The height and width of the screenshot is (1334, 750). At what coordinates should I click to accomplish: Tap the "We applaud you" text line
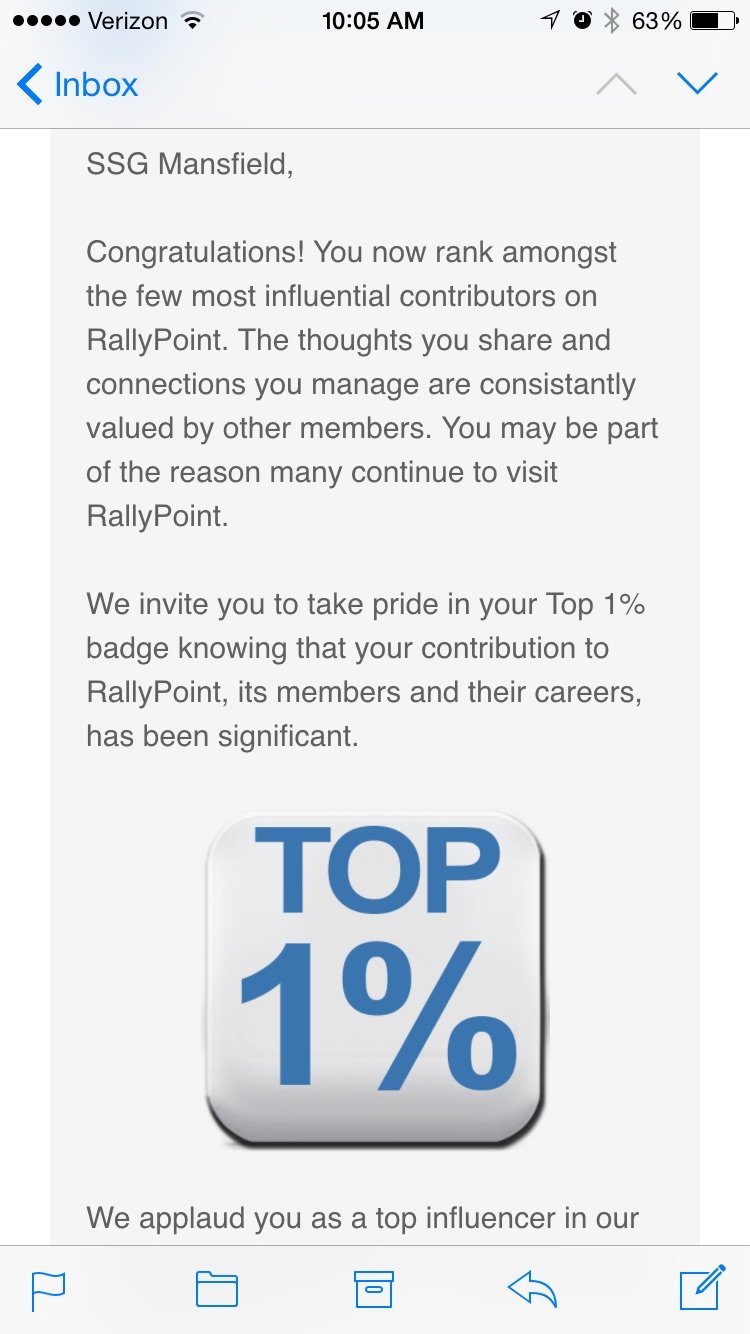pyautogui.click(x=362, y=1218)
